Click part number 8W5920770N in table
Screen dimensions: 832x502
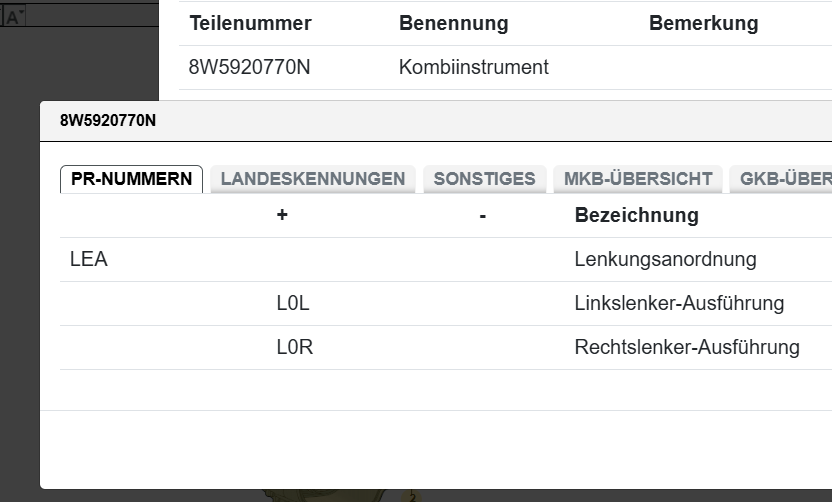pos(249,68)
